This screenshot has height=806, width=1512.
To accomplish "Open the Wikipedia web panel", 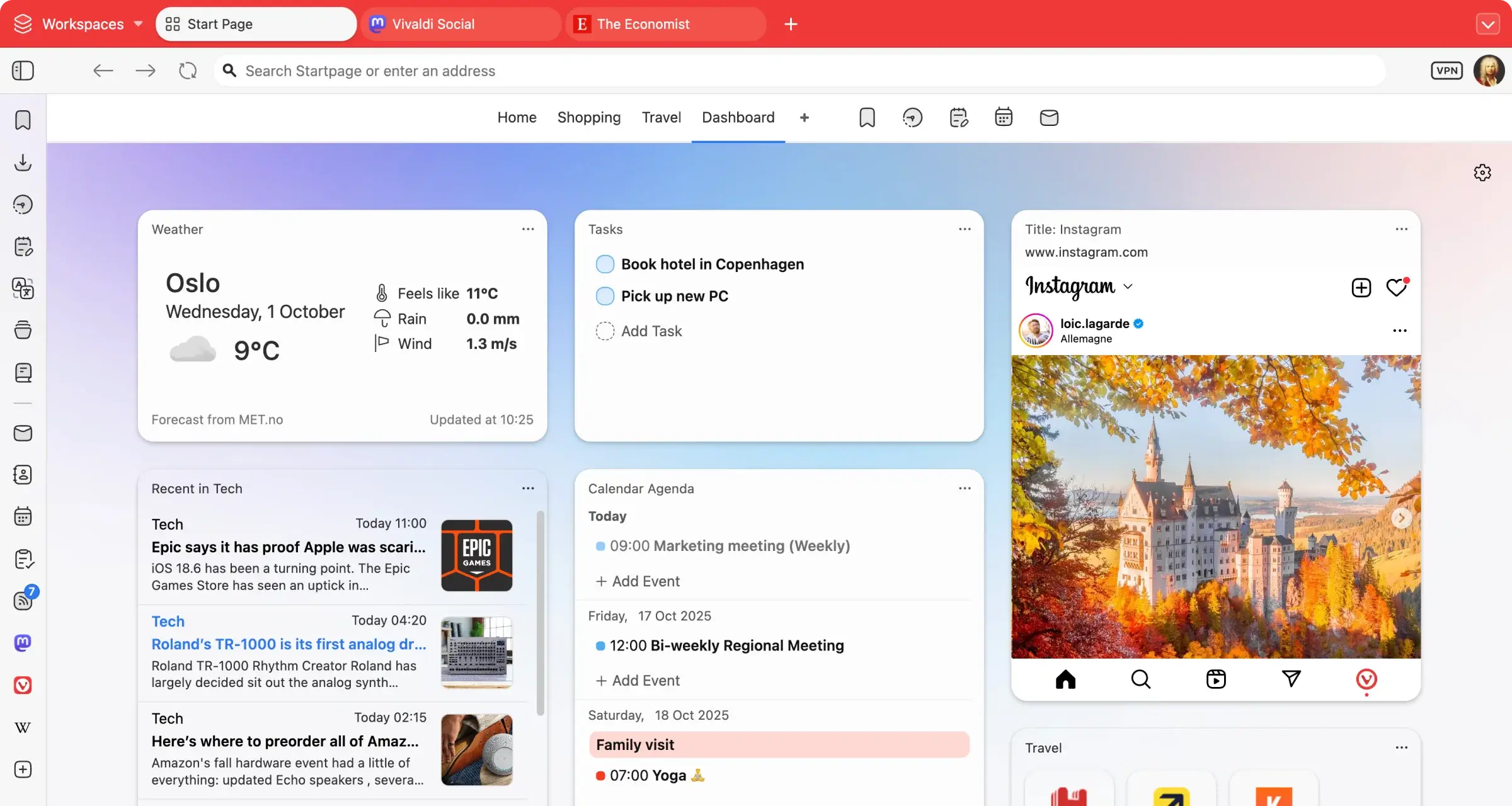I will pos(23,727).
